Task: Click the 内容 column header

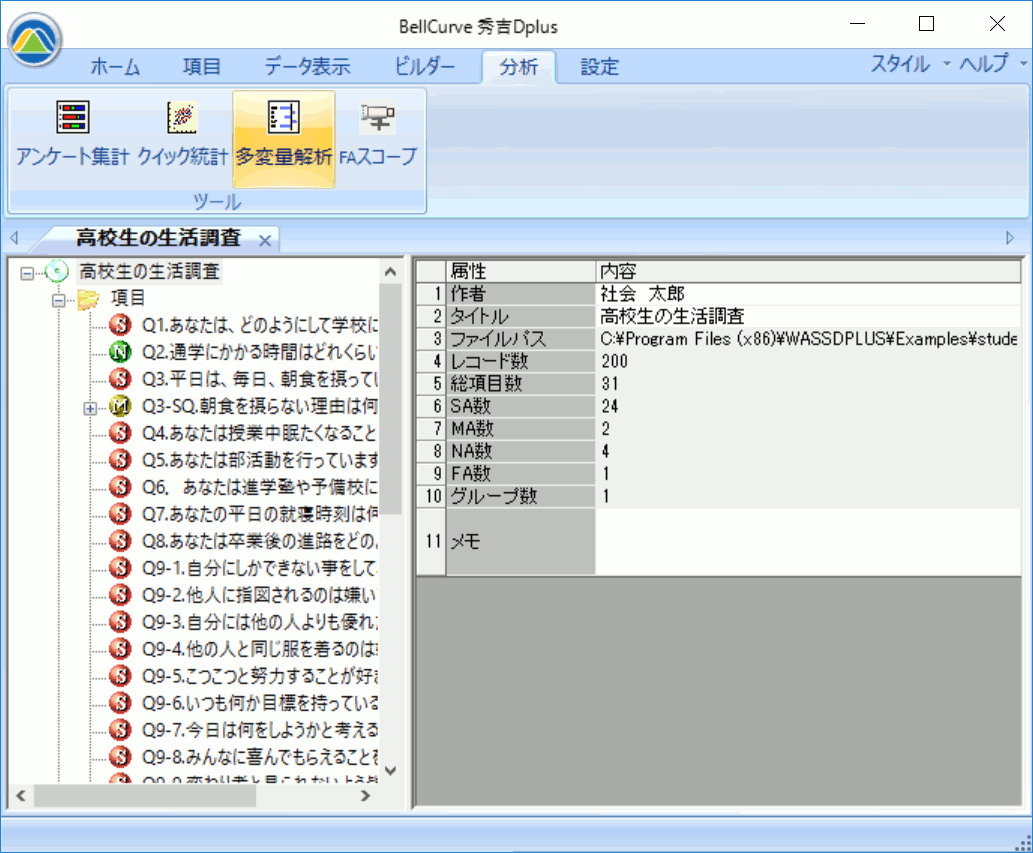Action: click(809, 271)
